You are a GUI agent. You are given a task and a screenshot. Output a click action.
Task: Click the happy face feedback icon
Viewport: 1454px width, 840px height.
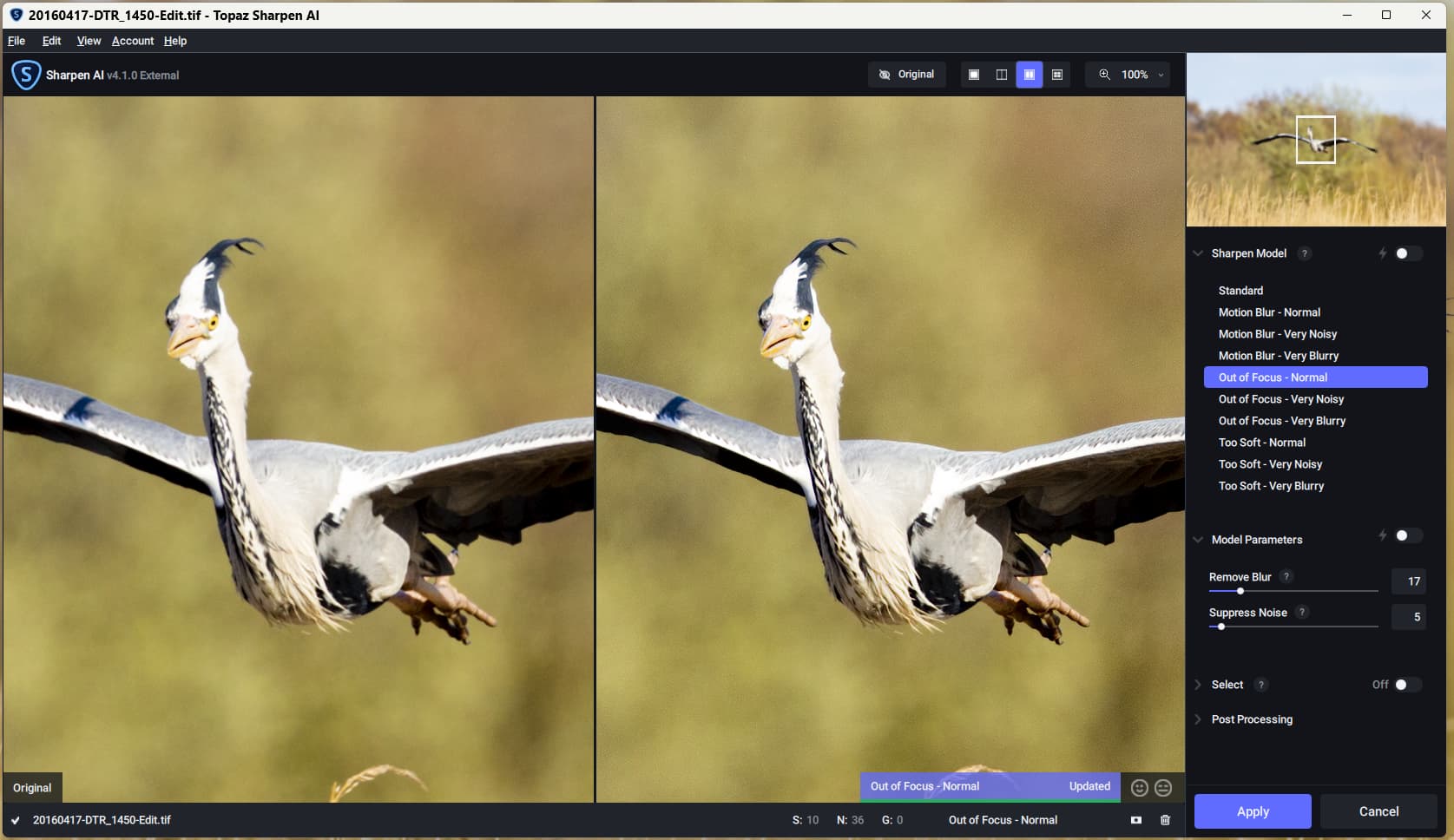pyautogui.click(x=1140, y=787)
